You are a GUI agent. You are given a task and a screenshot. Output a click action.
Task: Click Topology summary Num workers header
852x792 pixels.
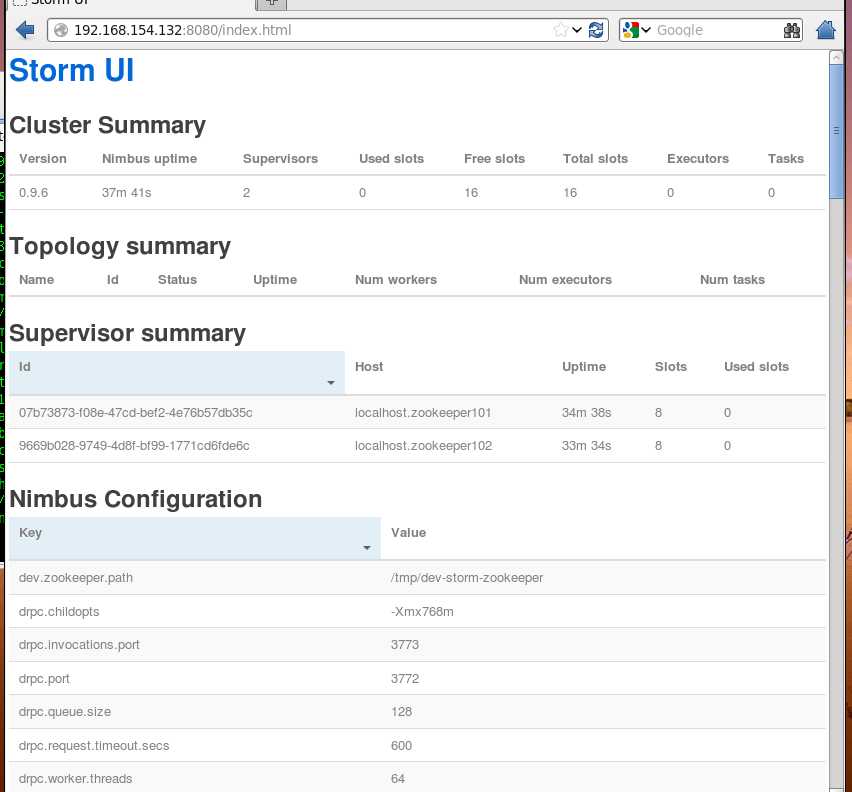[x=396, y=280]
